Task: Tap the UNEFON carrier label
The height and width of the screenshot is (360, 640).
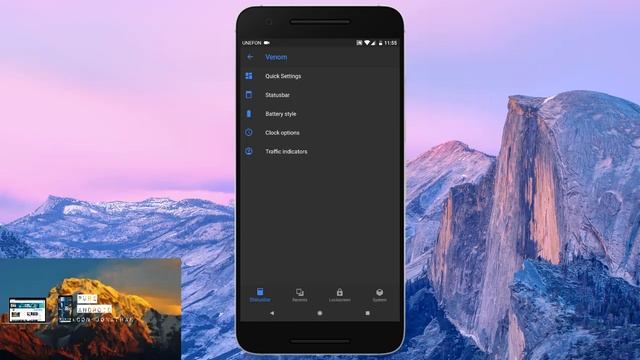Action: [251, 43]
